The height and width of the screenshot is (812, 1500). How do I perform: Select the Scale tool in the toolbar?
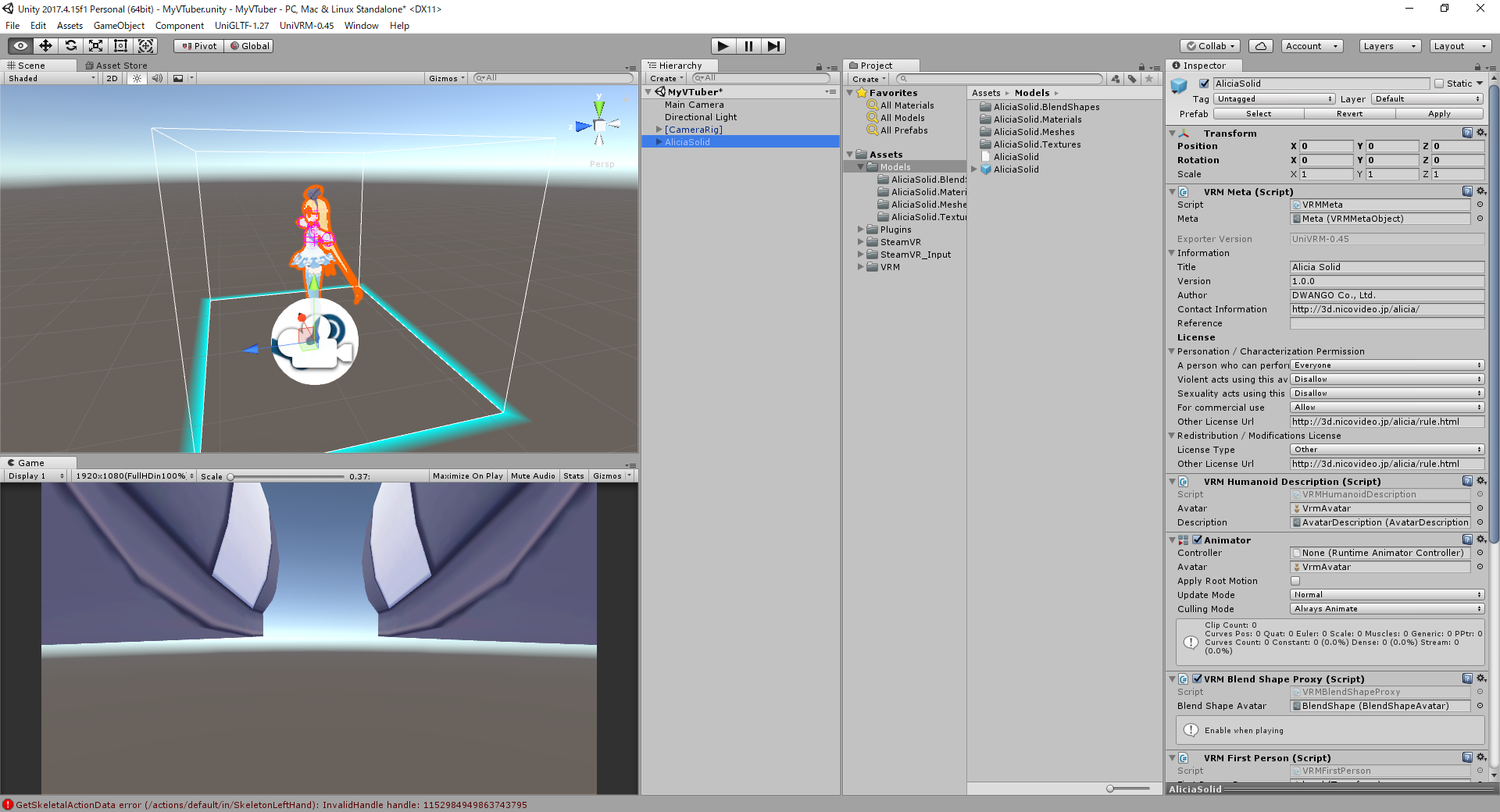tap(95, 45)
